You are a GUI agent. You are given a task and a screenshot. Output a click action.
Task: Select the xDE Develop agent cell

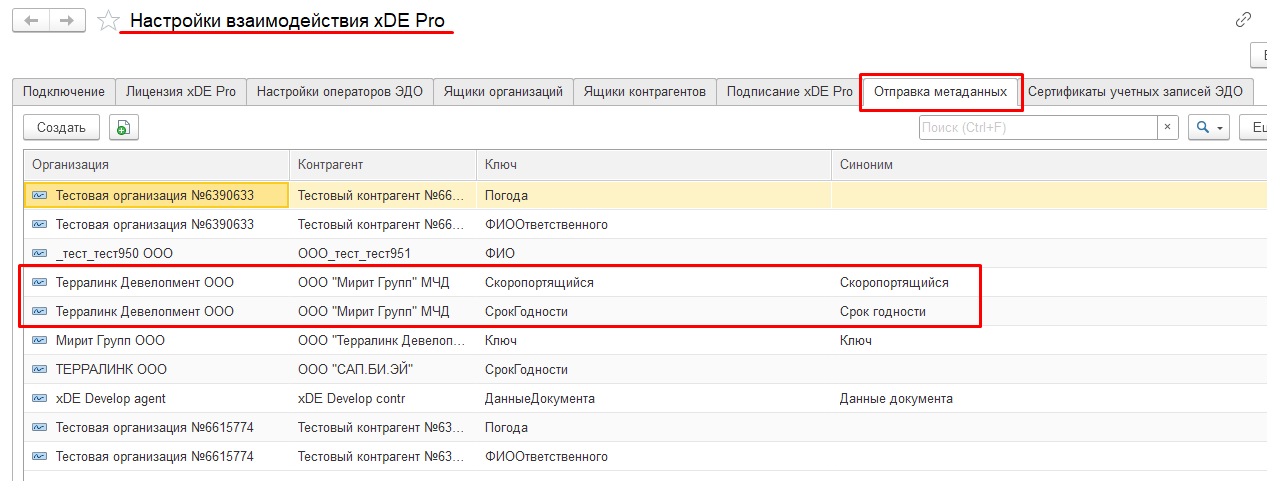157,398
